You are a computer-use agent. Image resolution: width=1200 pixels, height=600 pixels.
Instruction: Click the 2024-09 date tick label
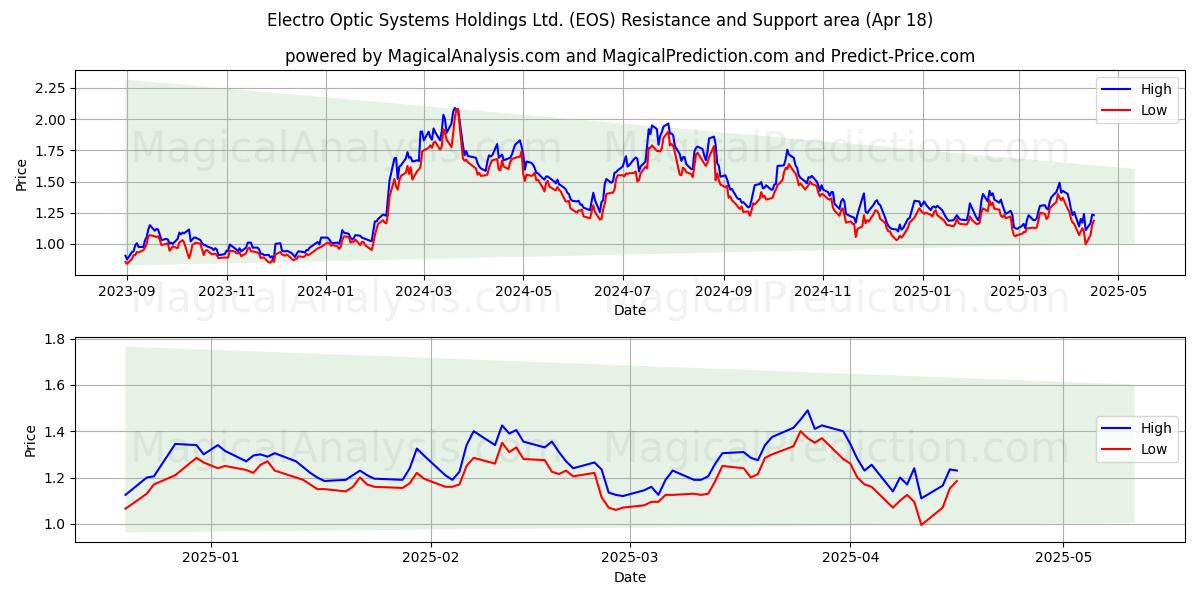pyautogui.click(x=724, y=290)
